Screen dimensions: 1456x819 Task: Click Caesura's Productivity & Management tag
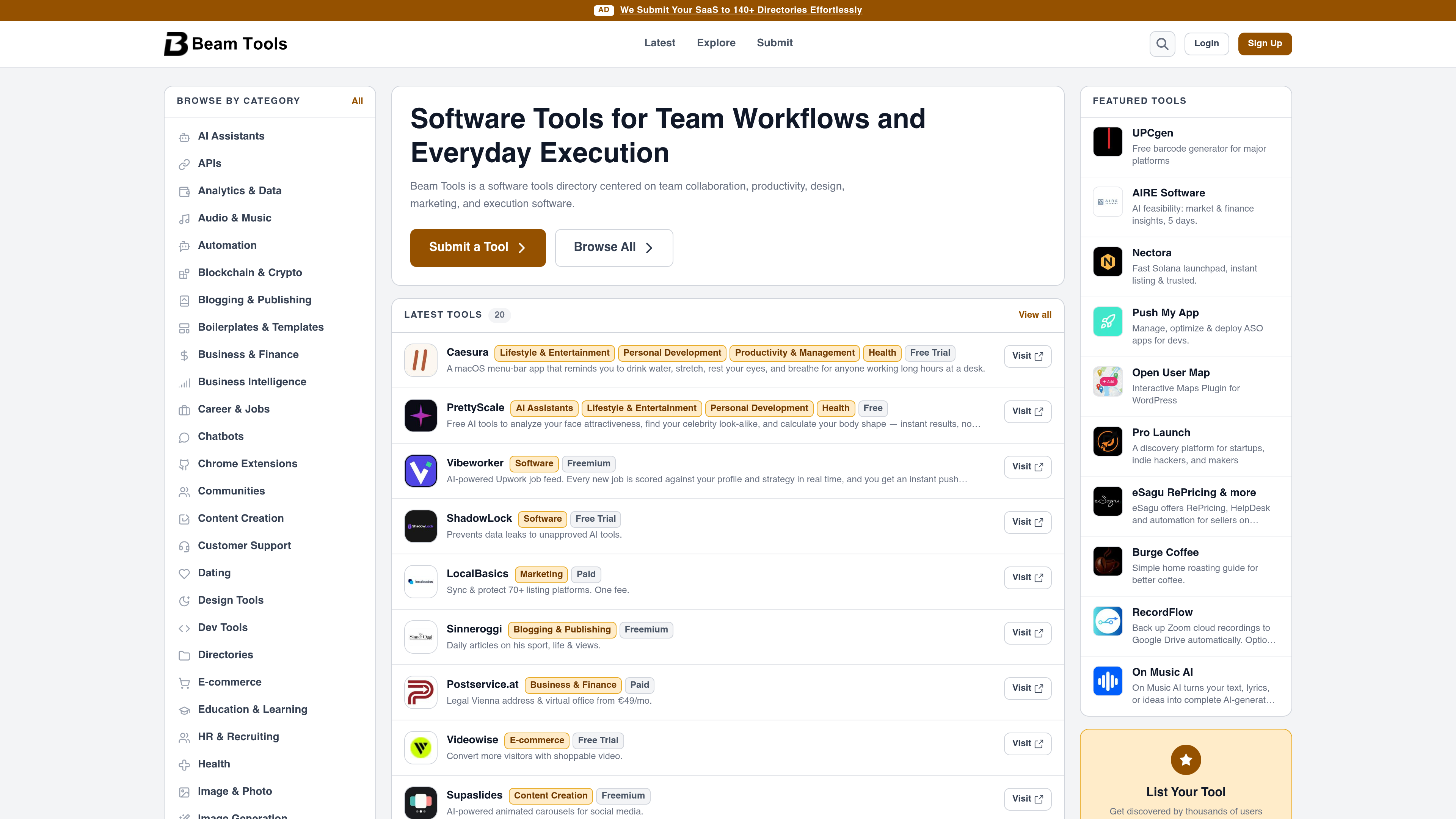pyautogui.click(x=795, y=353)
